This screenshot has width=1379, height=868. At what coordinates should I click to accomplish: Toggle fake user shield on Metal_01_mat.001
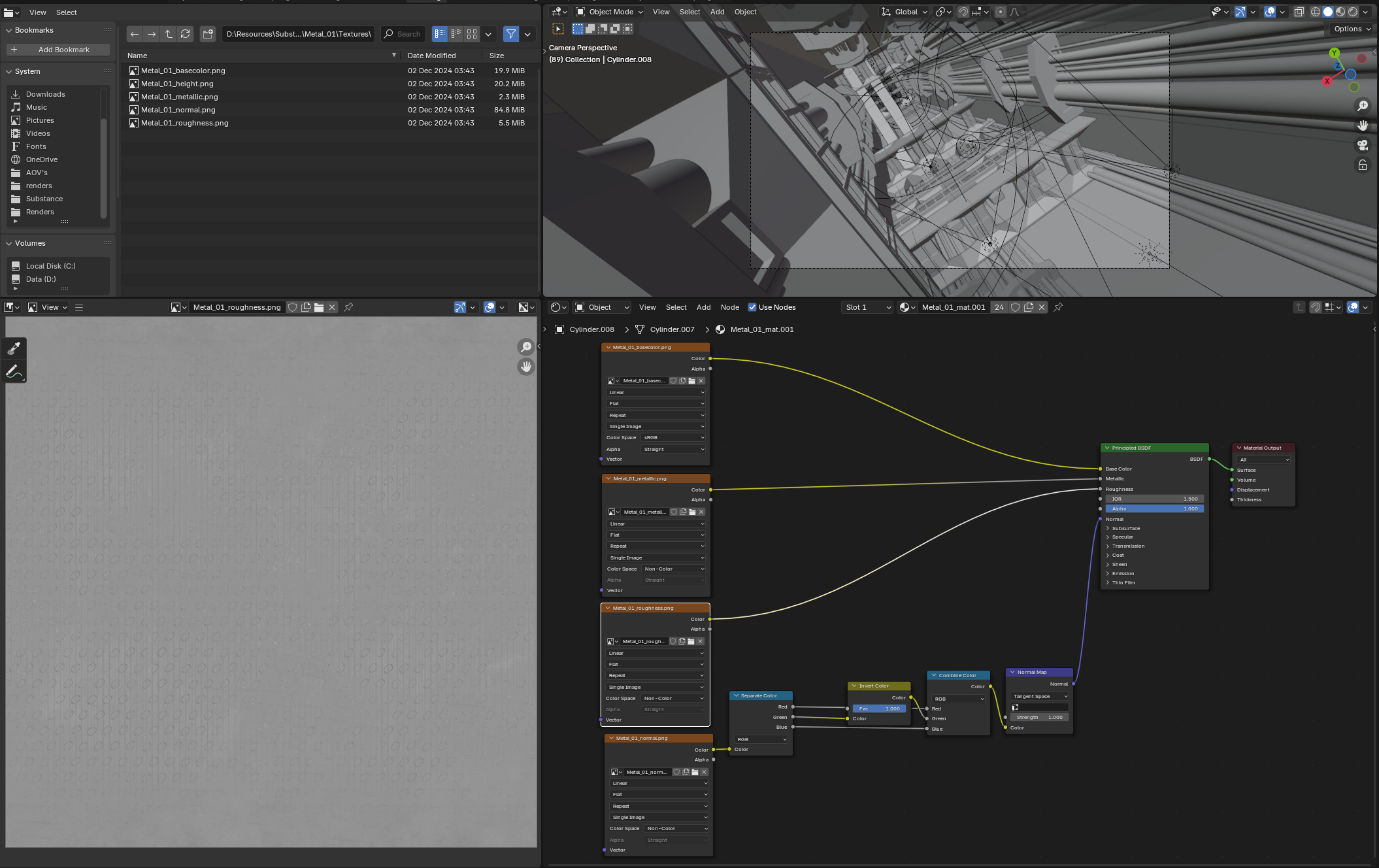[1015, 307]
